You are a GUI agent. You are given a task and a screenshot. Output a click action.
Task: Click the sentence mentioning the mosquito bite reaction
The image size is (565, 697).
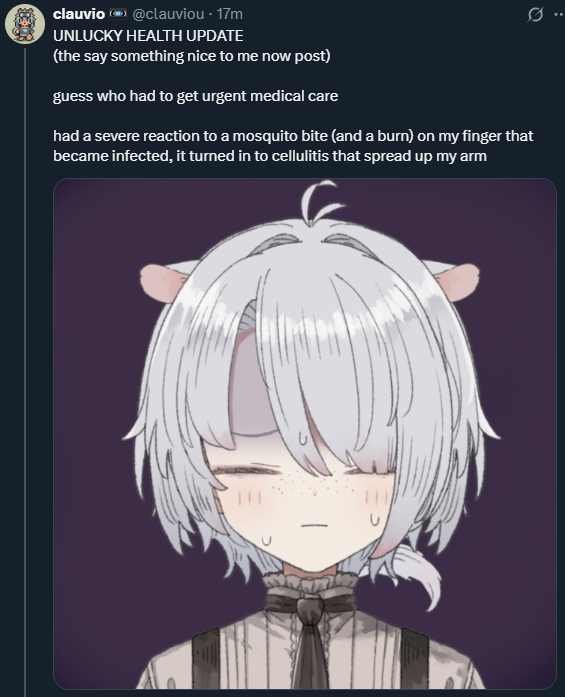coord(293,136)
